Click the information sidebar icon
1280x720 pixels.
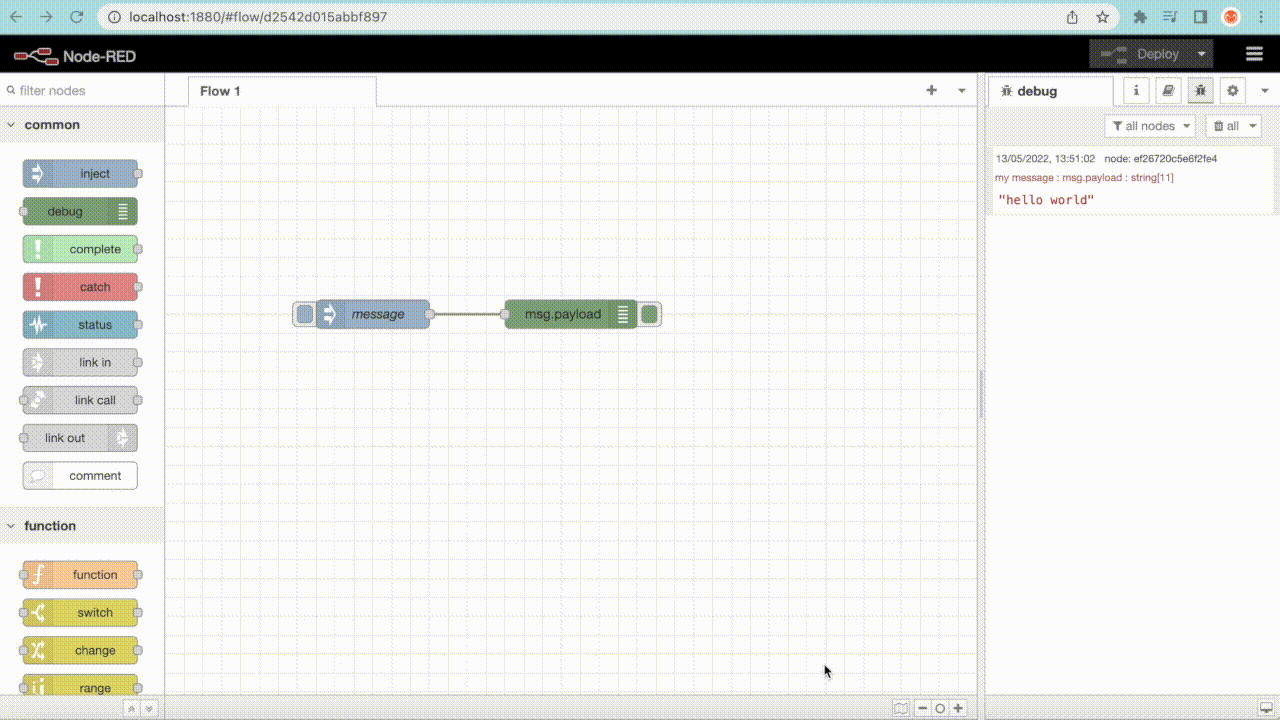1136,90
